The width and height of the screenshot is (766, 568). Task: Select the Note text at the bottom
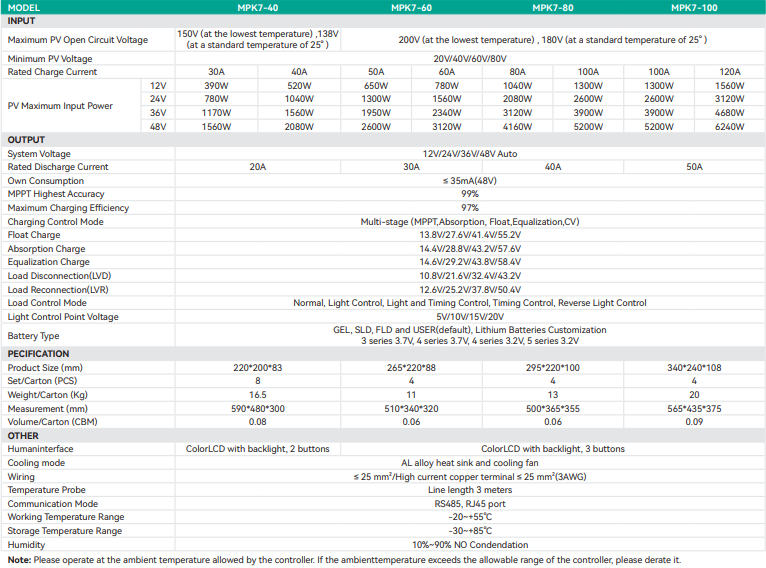344,560
